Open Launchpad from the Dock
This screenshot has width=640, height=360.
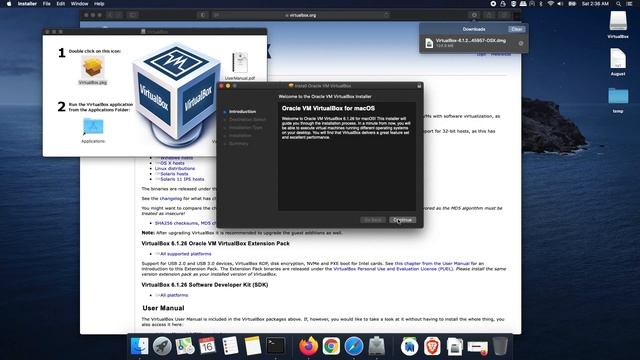click(x=162, y=346)
